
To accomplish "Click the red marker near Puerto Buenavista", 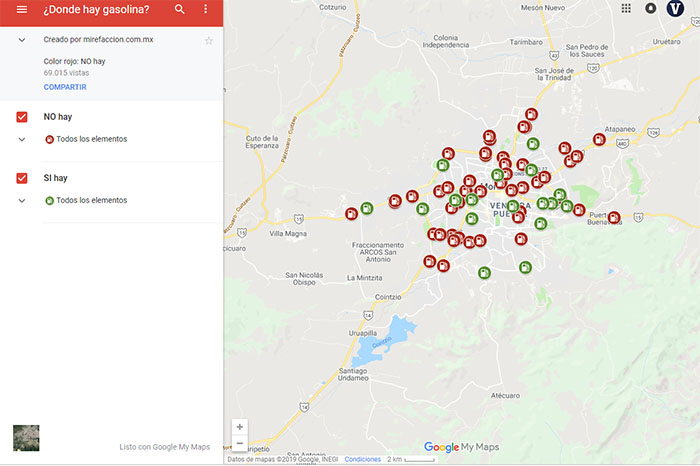I will pyautogui.click(x=614, y=217).
